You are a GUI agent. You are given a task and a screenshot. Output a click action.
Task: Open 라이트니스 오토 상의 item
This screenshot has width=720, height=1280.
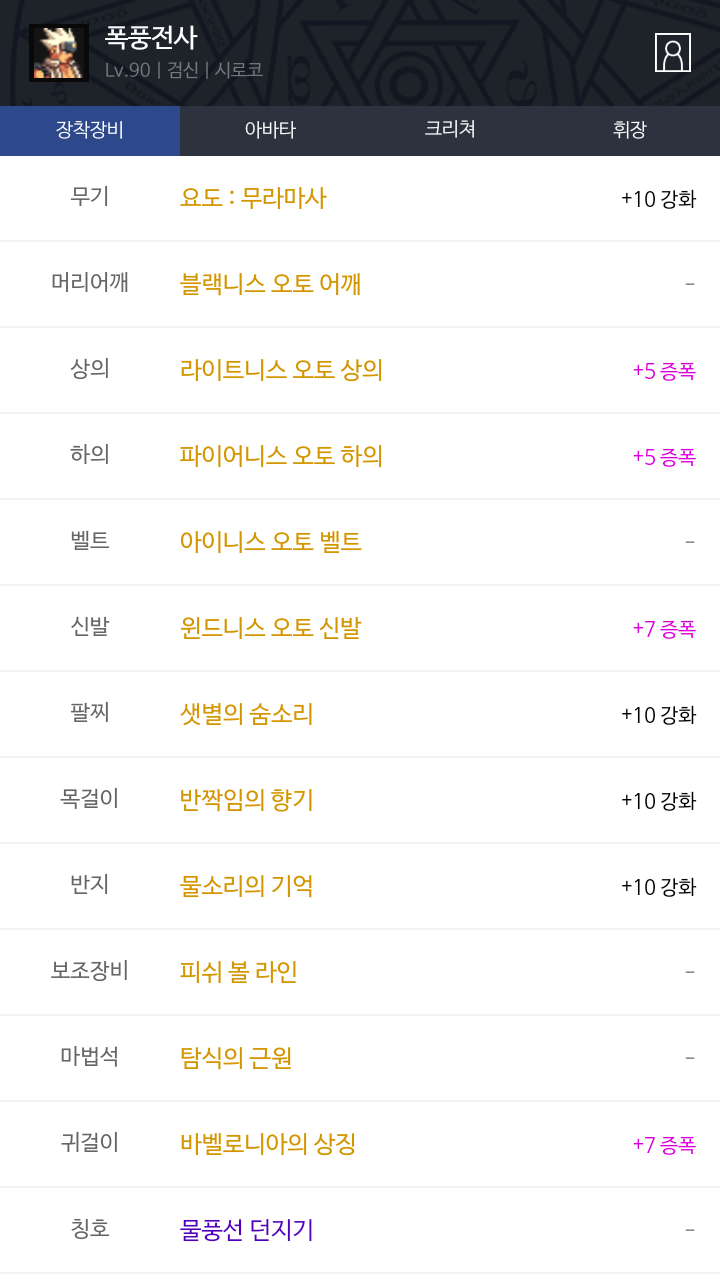click(281, 370)
